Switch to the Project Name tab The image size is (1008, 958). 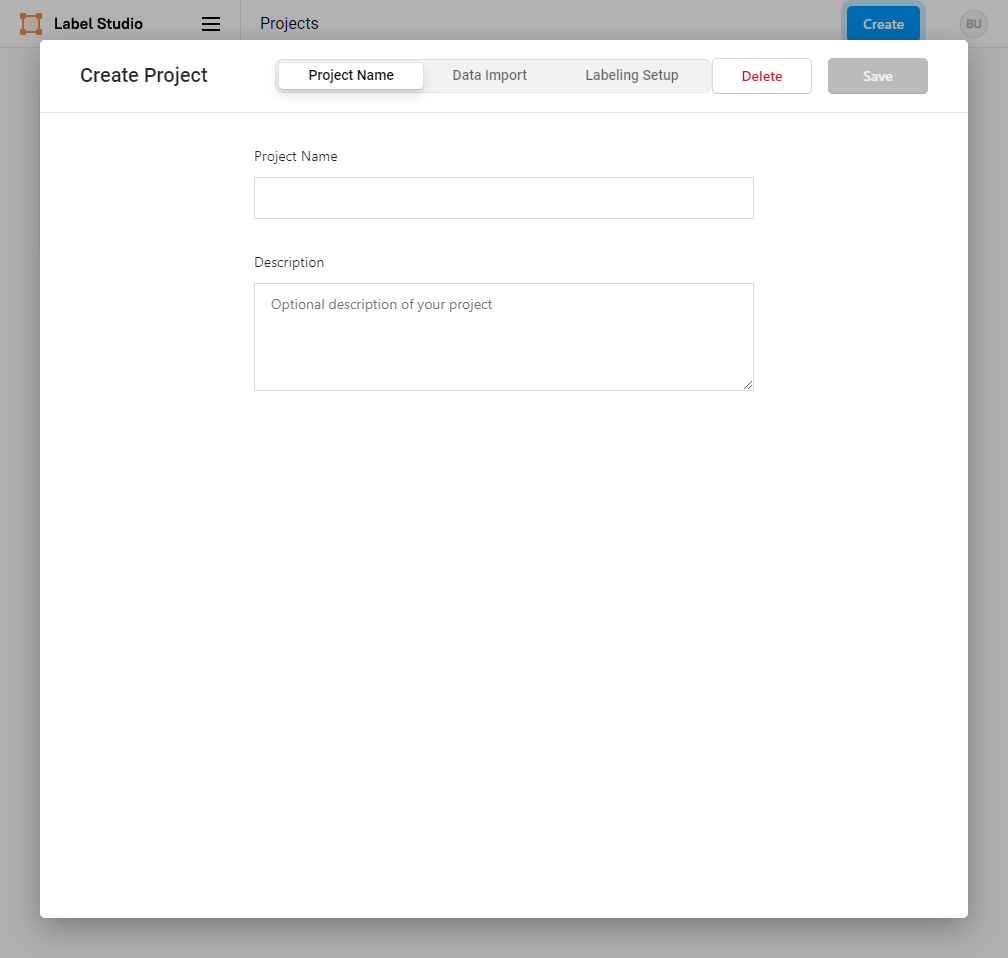[x=351, y=75]
